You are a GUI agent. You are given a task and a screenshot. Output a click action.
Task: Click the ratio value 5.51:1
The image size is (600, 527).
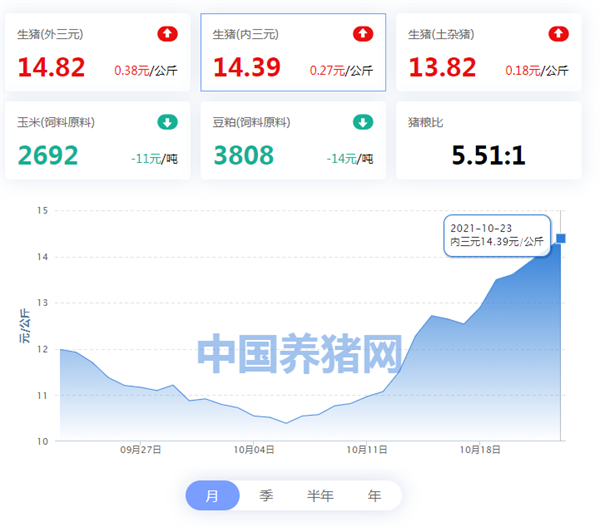[489, 155]
